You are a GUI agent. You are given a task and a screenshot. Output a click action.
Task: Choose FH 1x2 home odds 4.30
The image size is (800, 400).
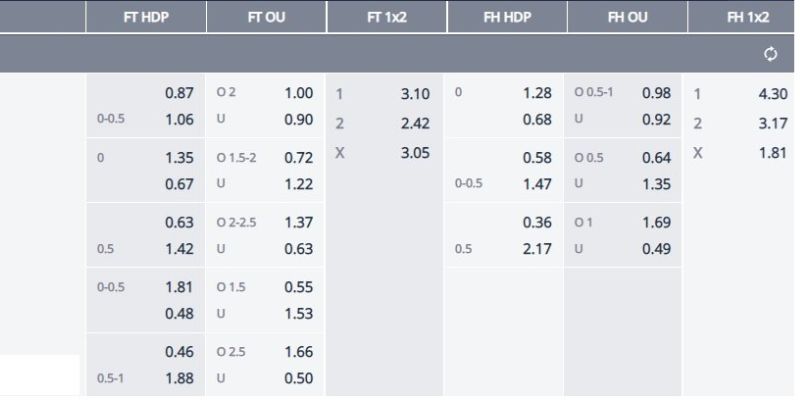pos(773,94)
